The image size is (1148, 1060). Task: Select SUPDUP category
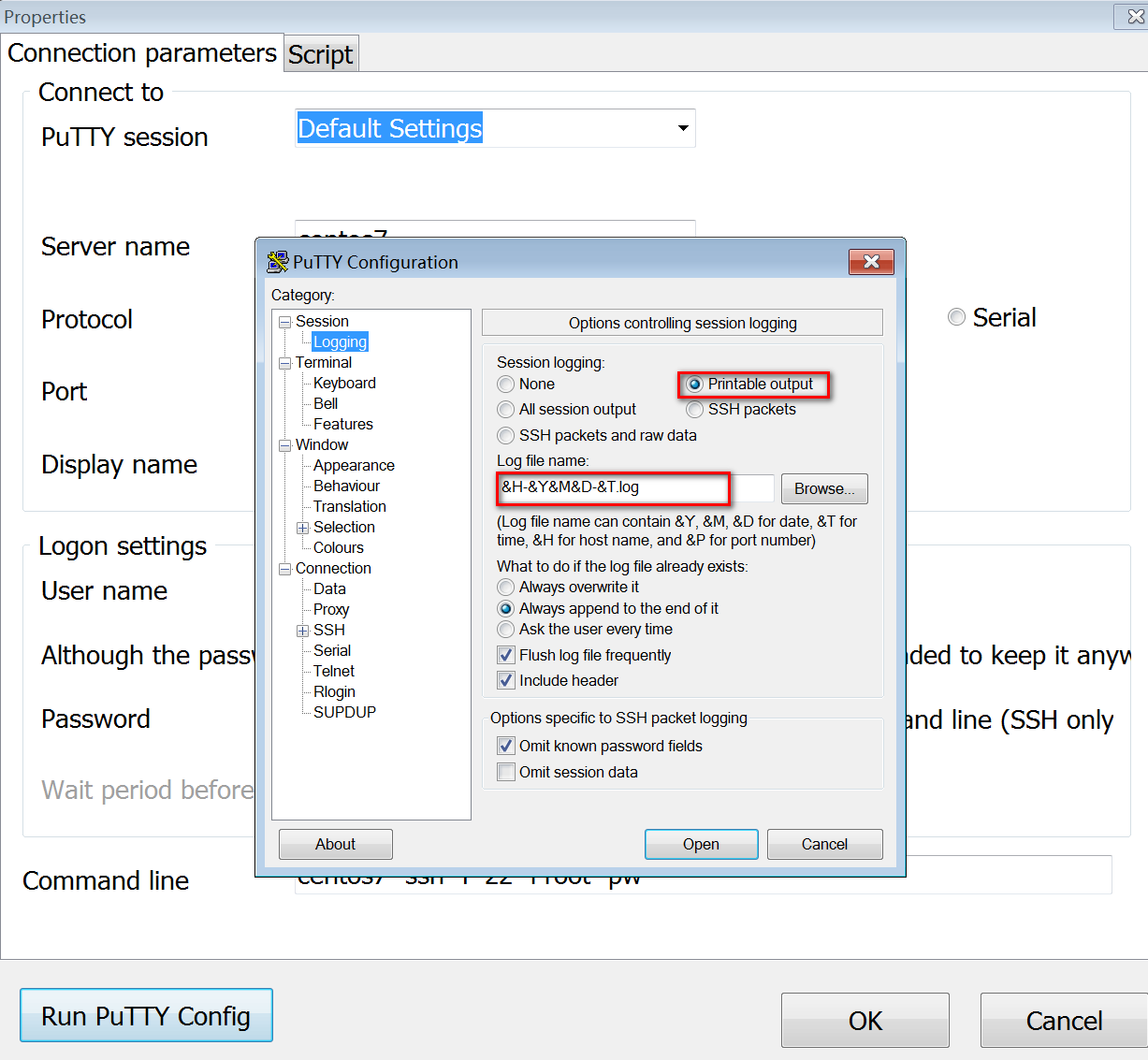click(344, 713)
